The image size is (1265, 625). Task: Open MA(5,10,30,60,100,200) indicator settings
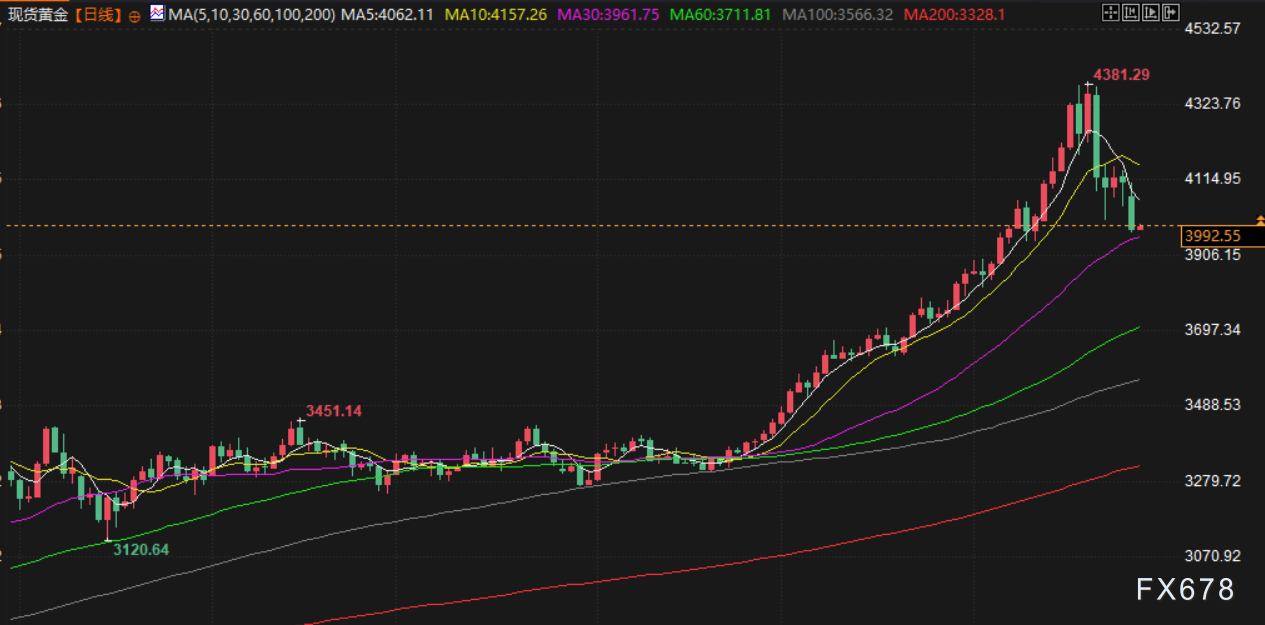pyautogui.click(x=252, y=14)
